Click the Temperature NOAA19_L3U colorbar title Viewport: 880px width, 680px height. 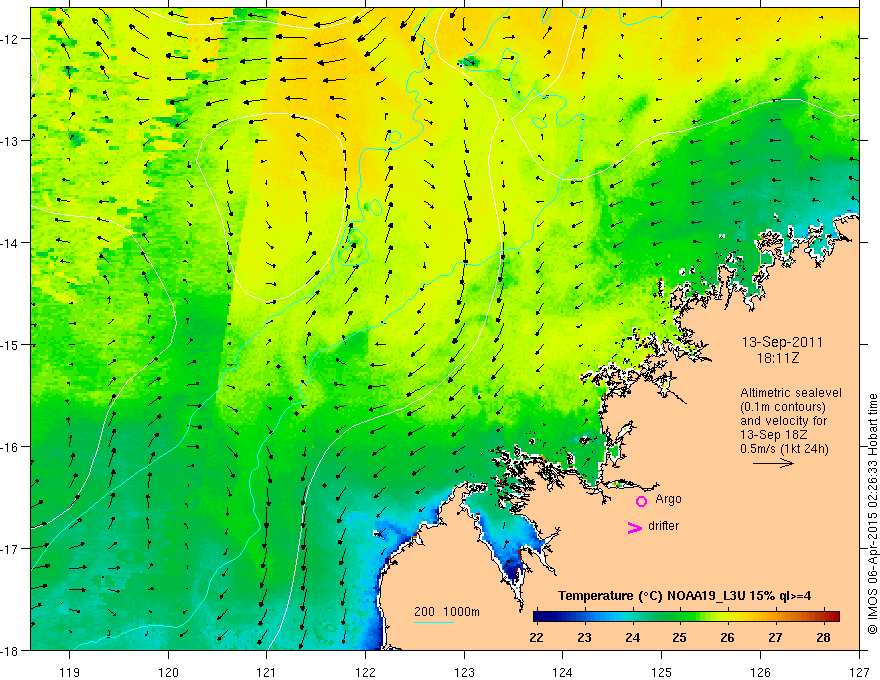tap(684, 596)
